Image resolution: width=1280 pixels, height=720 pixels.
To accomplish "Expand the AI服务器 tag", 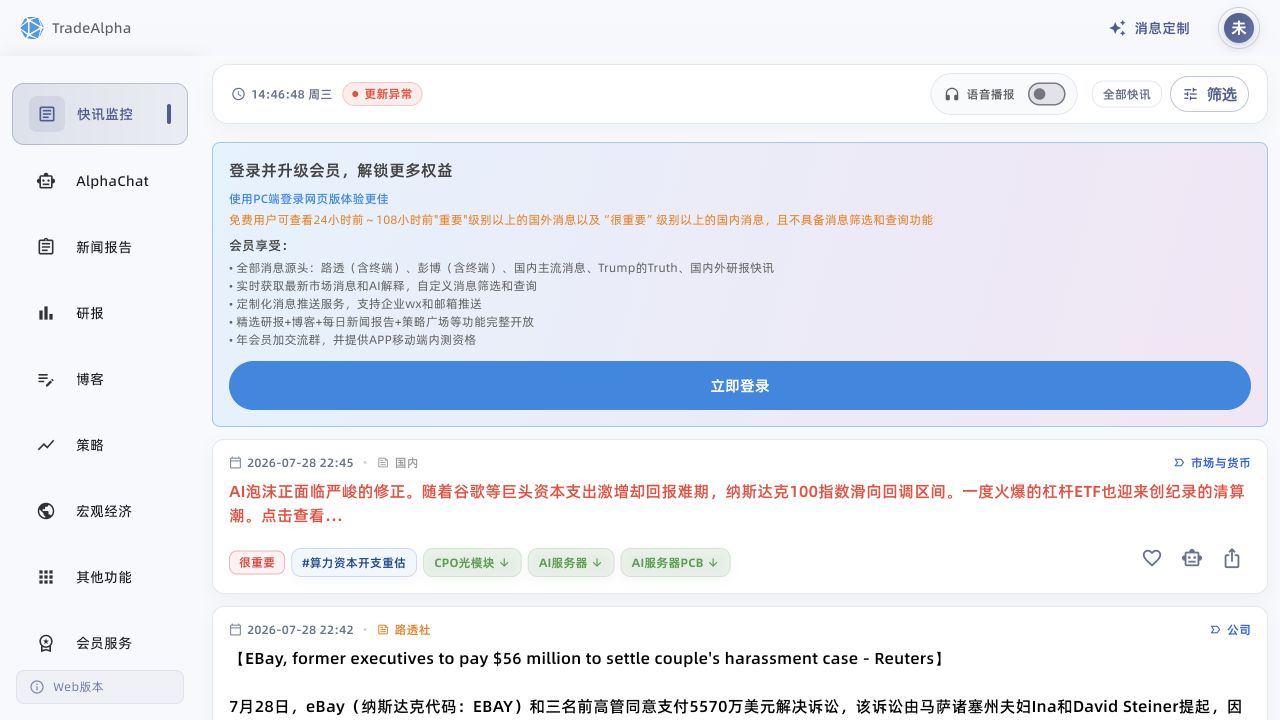I will [571, 563].
